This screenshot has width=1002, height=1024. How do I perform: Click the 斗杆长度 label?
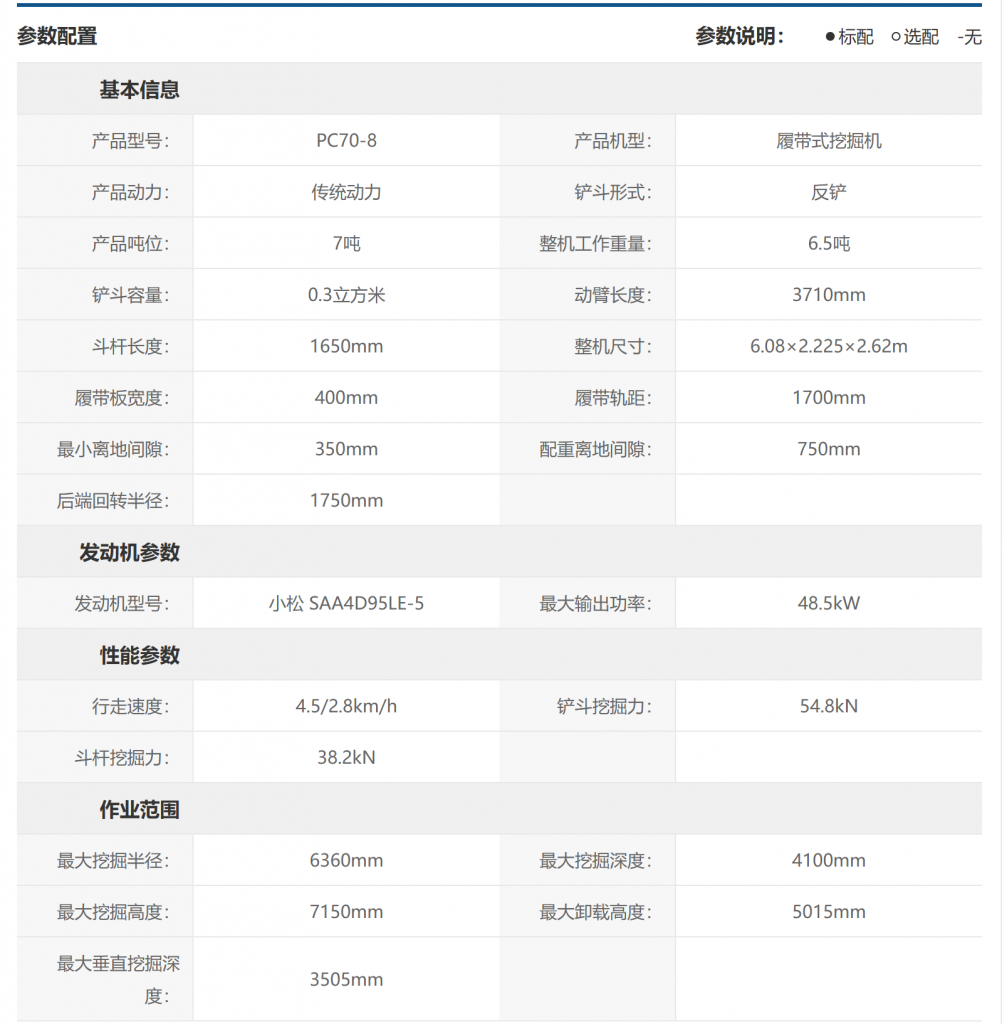pos(130,346)
